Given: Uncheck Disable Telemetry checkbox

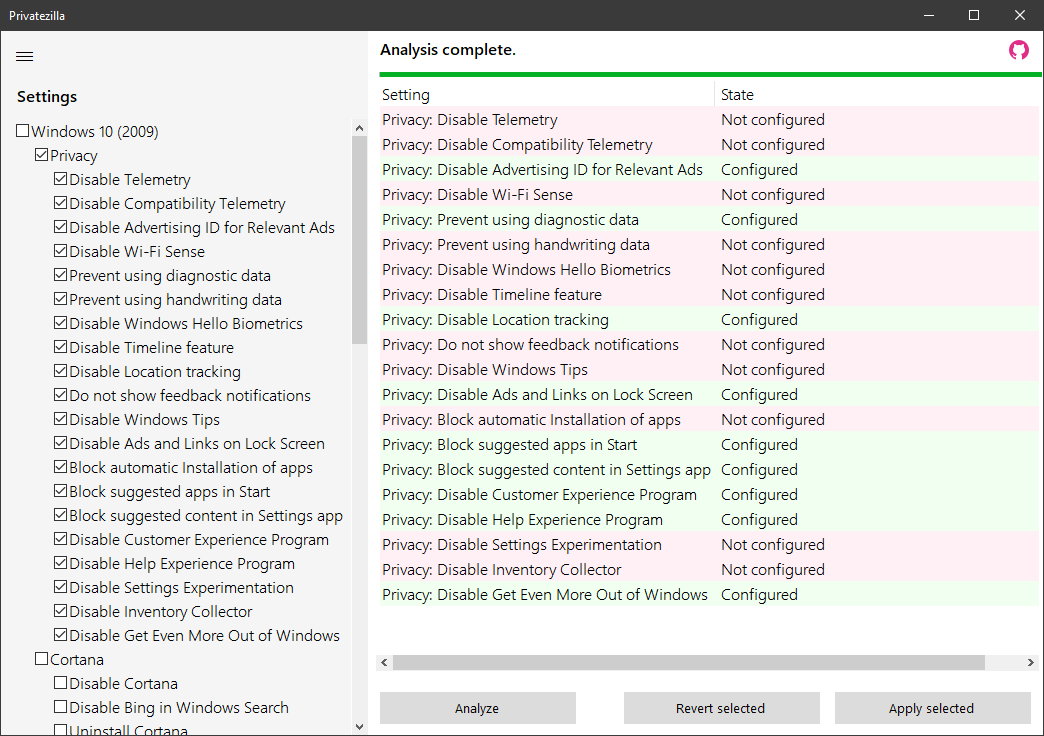Looking at the screenshot, I should tap(61, 180).
